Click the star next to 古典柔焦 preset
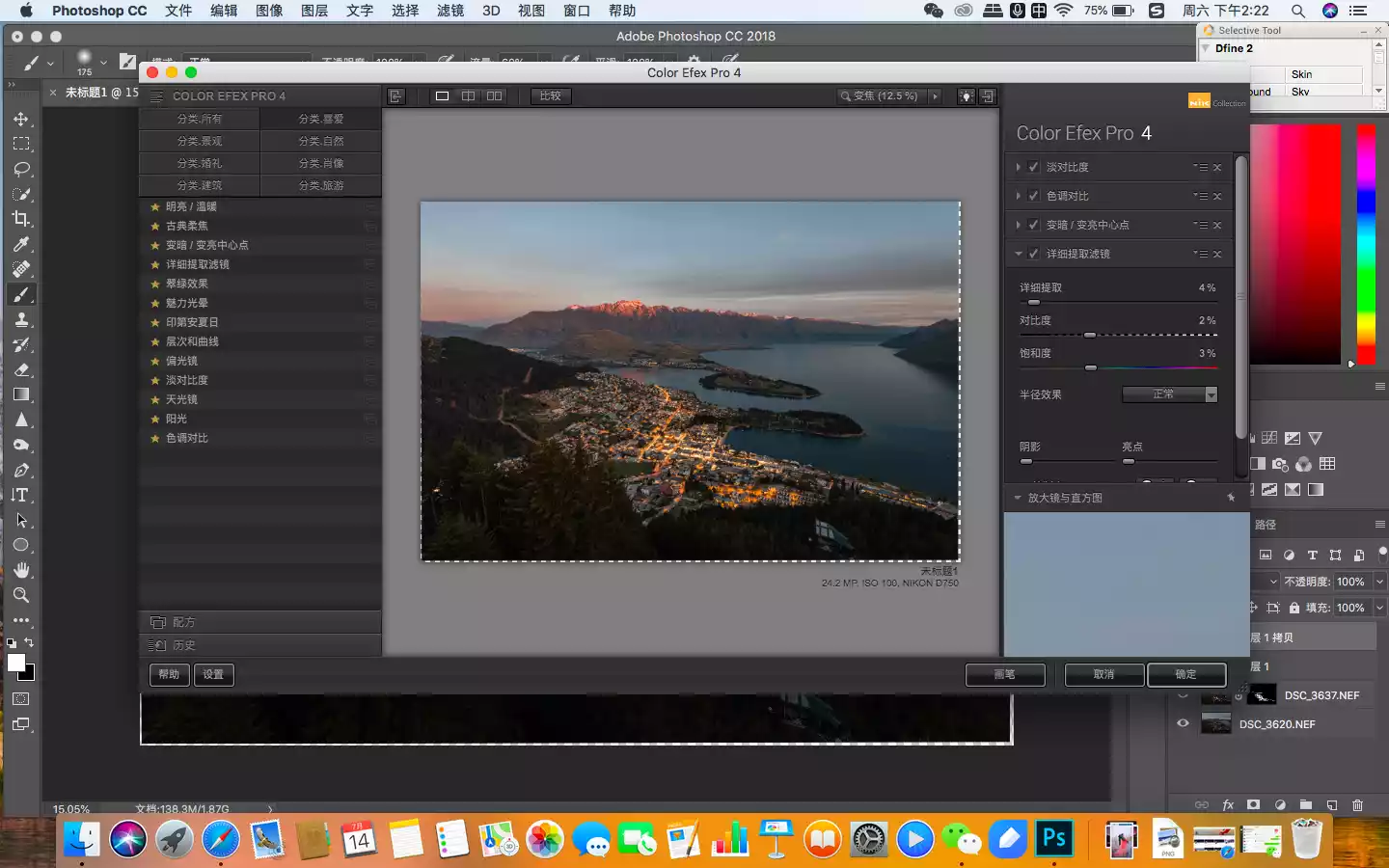1389x868 pixels. [x=154, y=226]
